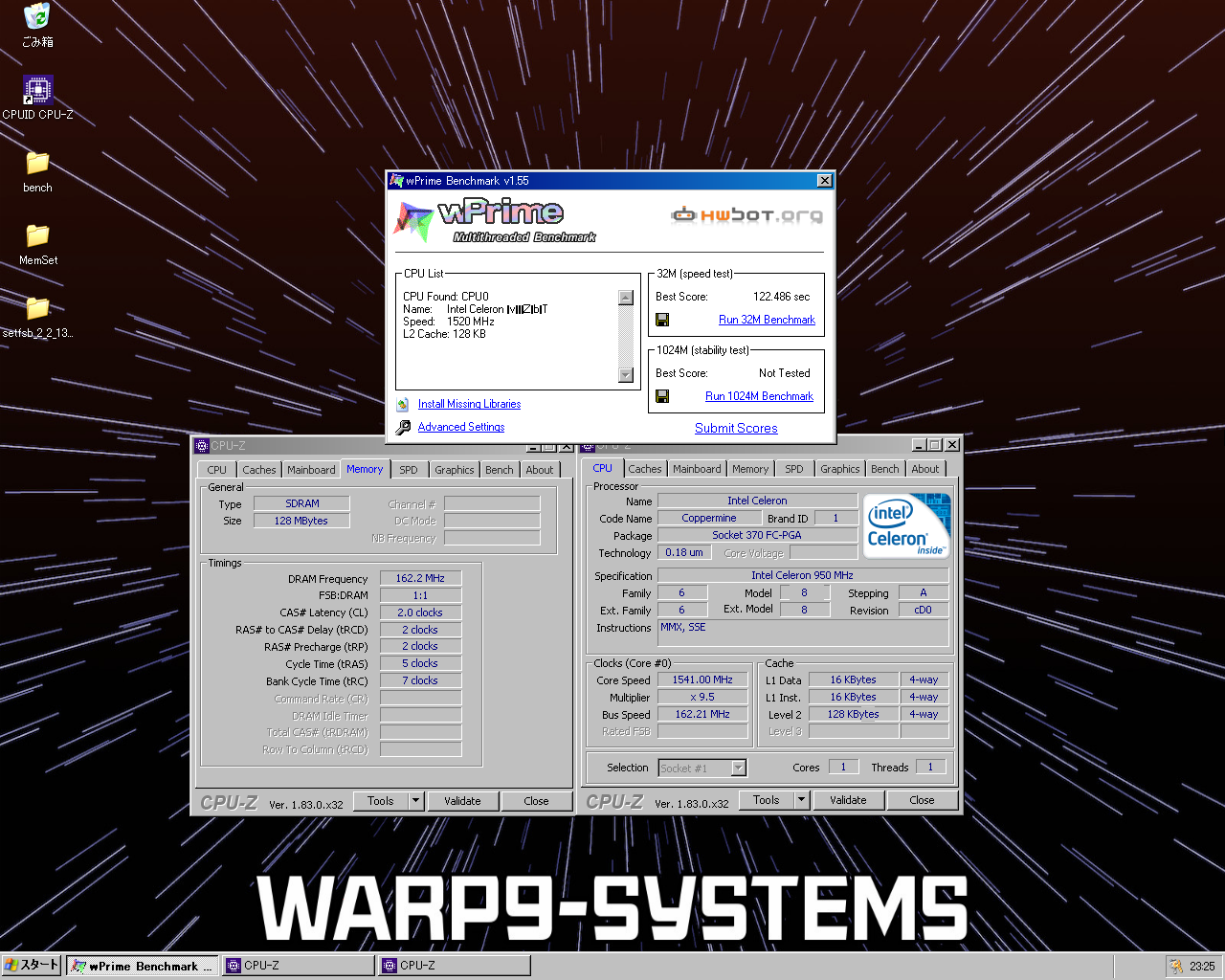The image size is (1225, 980).
Task: Open Graphics tab in right CPU-Z window
Action: pos(839,469)
